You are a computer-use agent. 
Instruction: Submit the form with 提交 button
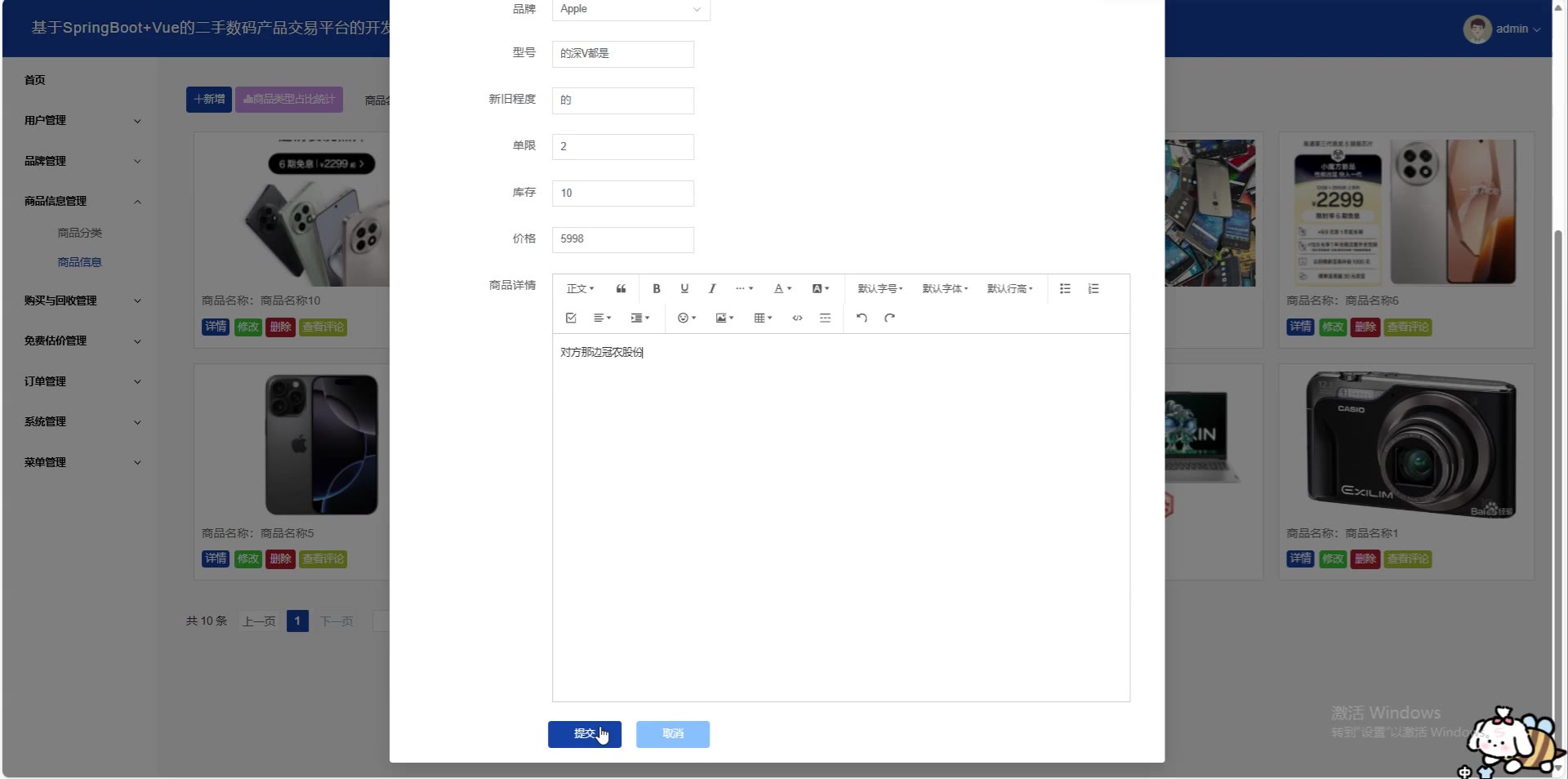584,734
